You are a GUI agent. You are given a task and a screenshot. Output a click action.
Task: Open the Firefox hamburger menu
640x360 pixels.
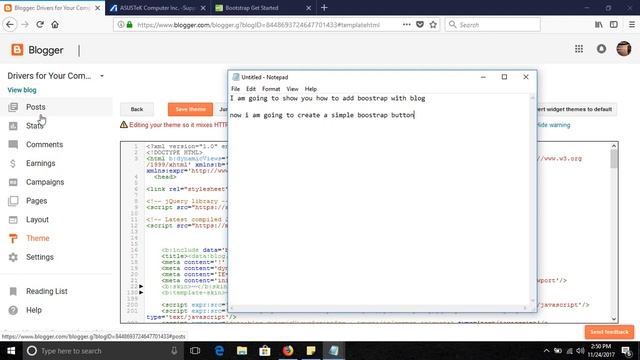click(631, 24)
